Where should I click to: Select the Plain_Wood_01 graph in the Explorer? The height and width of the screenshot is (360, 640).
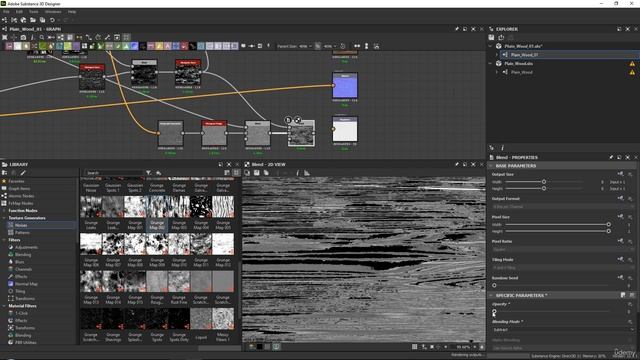click(524, 55)
